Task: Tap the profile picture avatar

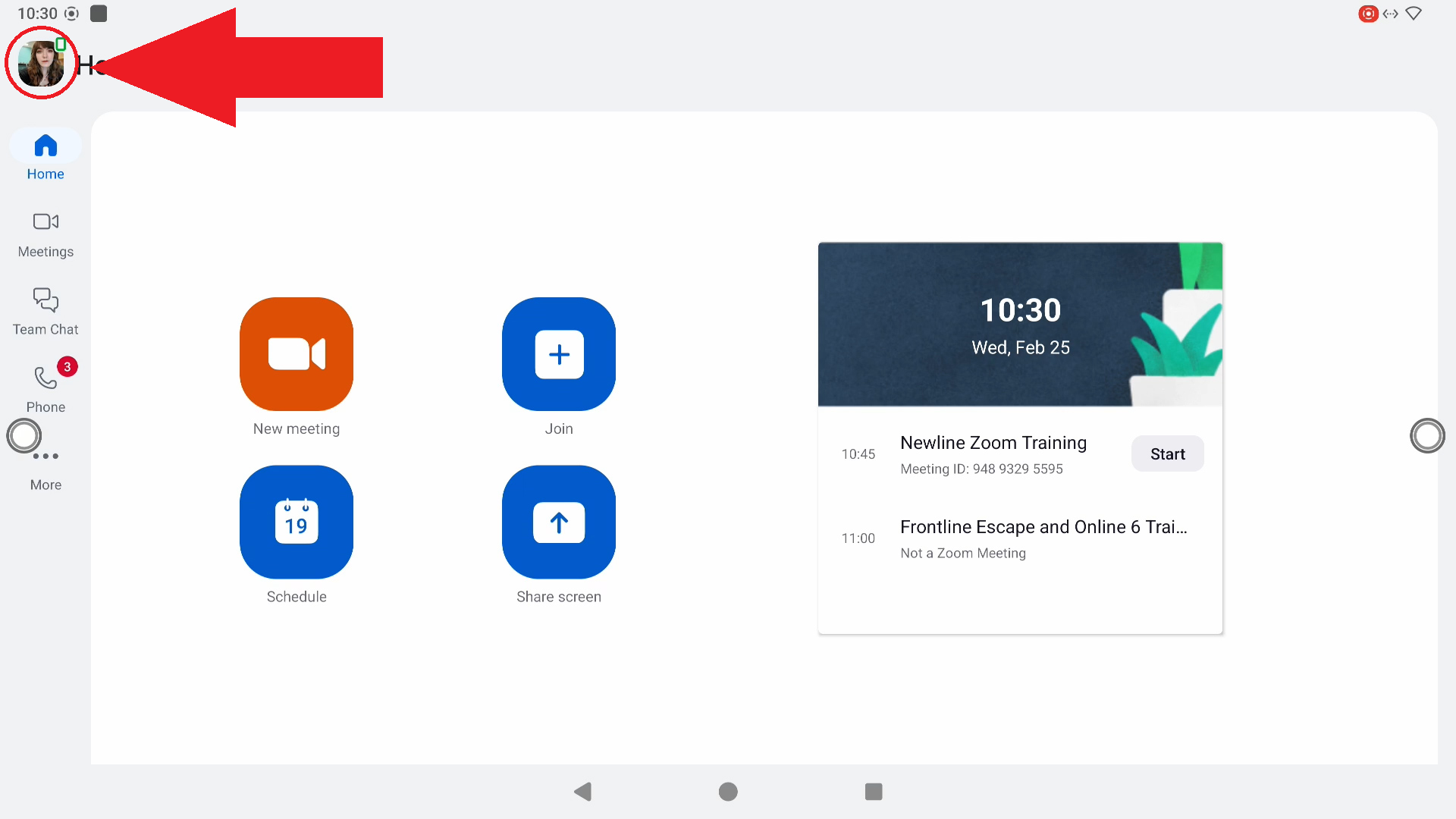Action: [x=41, y=64]
